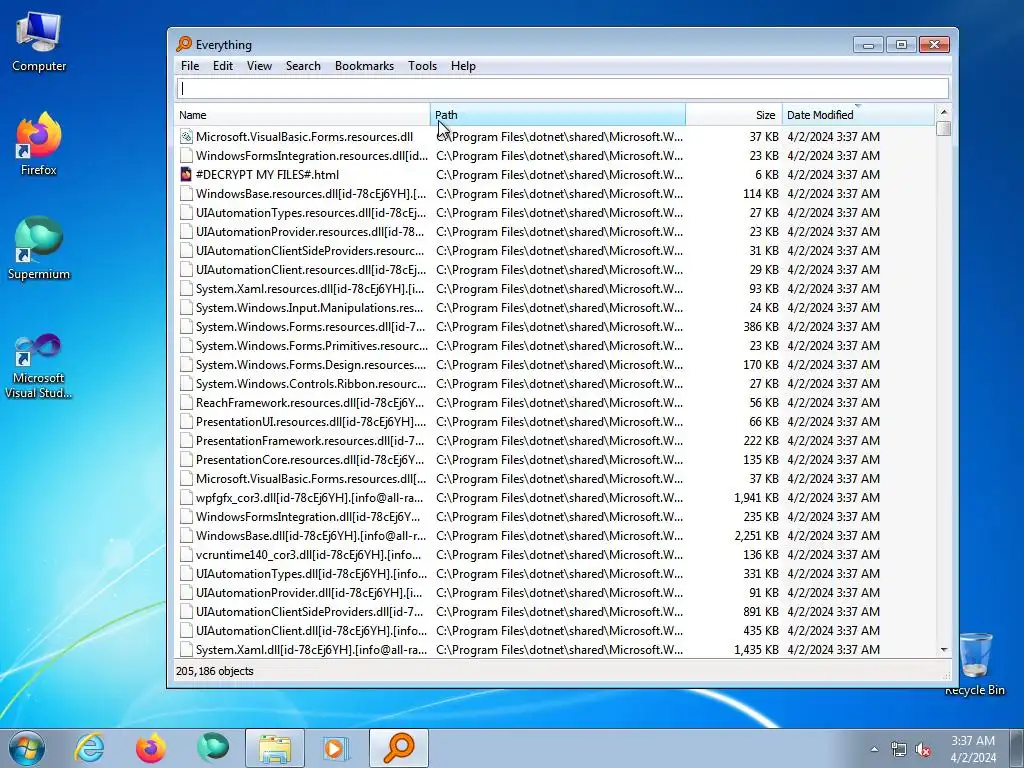Click the network status tray icon
Viewport: 1024px width, 768px height.
click(x=899, y=749)
